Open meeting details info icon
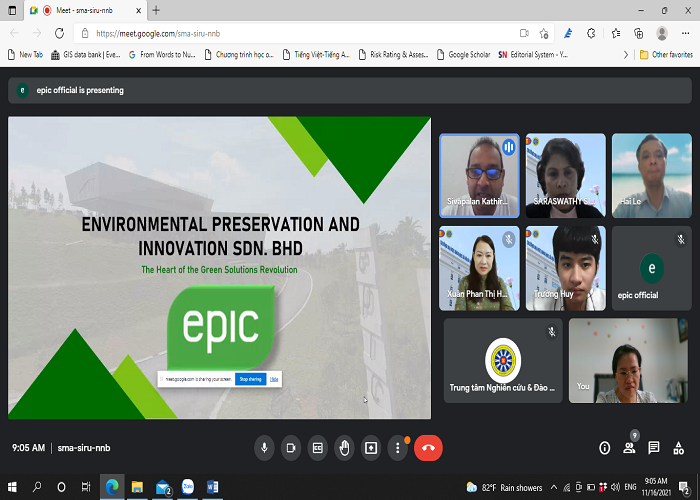700x500 pixels. coord(604,448)
